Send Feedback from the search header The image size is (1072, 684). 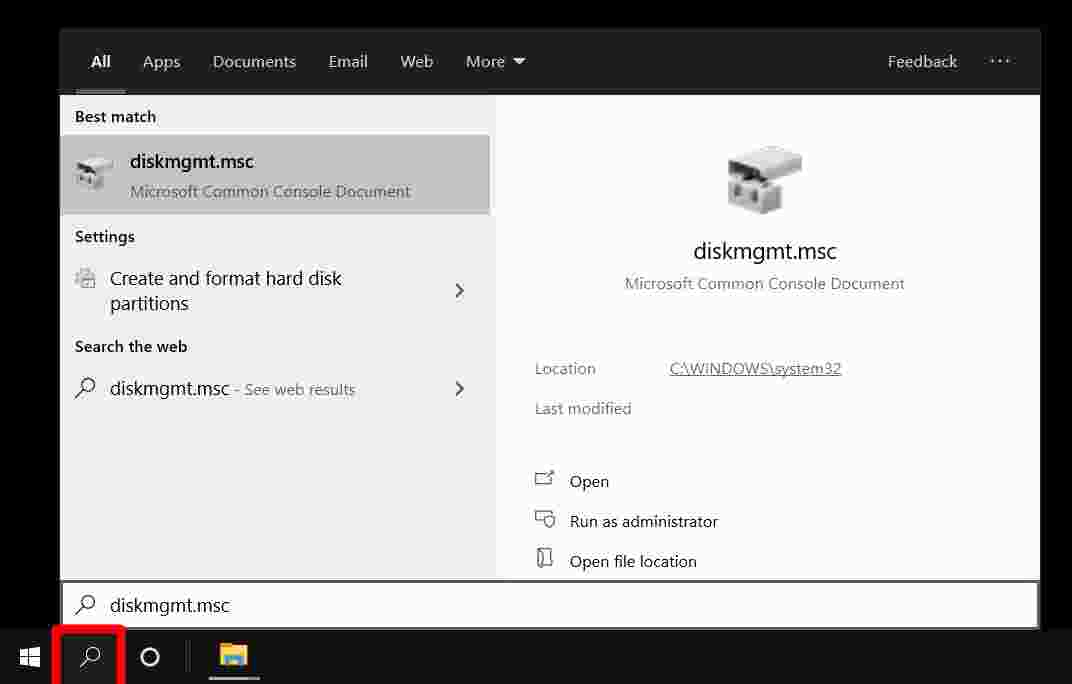coord(922,62)
